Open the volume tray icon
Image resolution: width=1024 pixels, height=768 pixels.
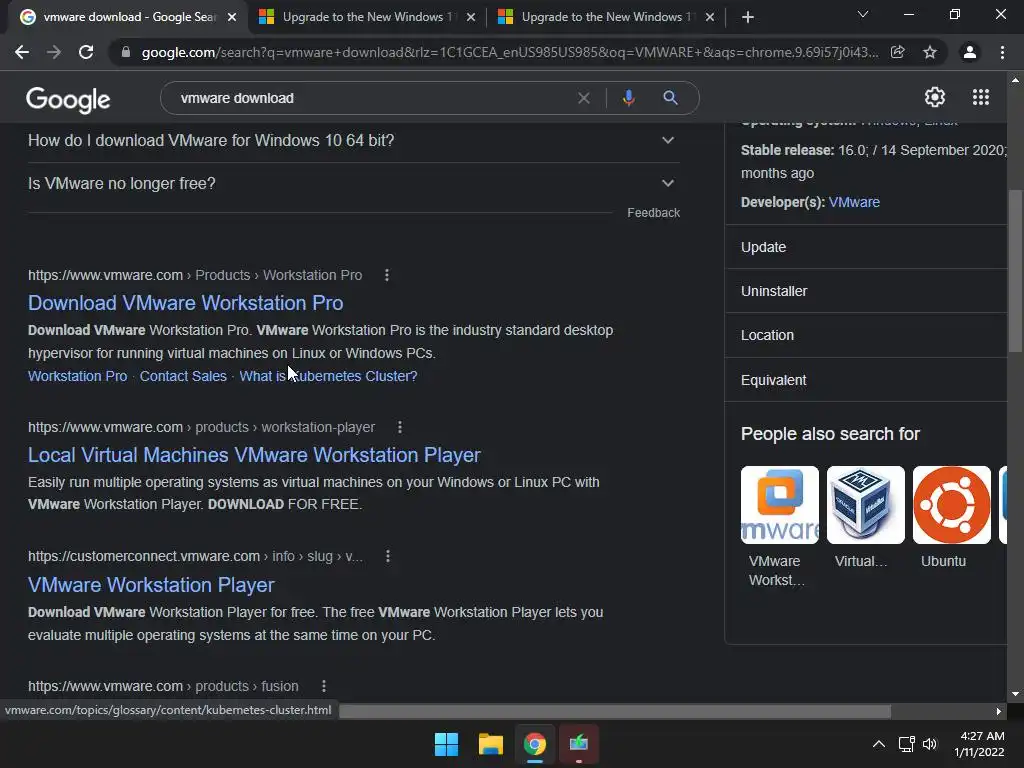[930, 744]
